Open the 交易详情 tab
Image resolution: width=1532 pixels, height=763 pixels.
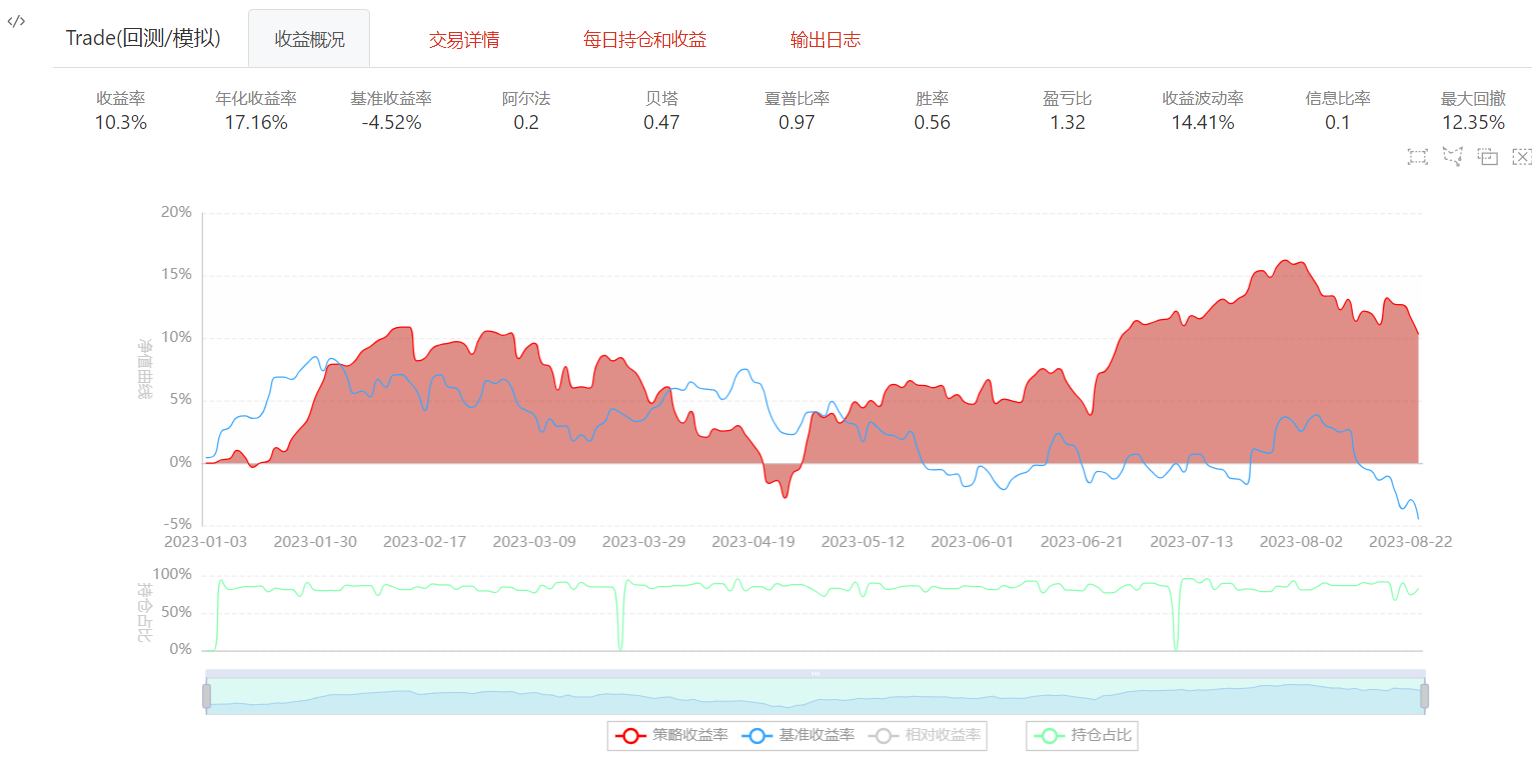pyautogui.click(x=464, y=40)
